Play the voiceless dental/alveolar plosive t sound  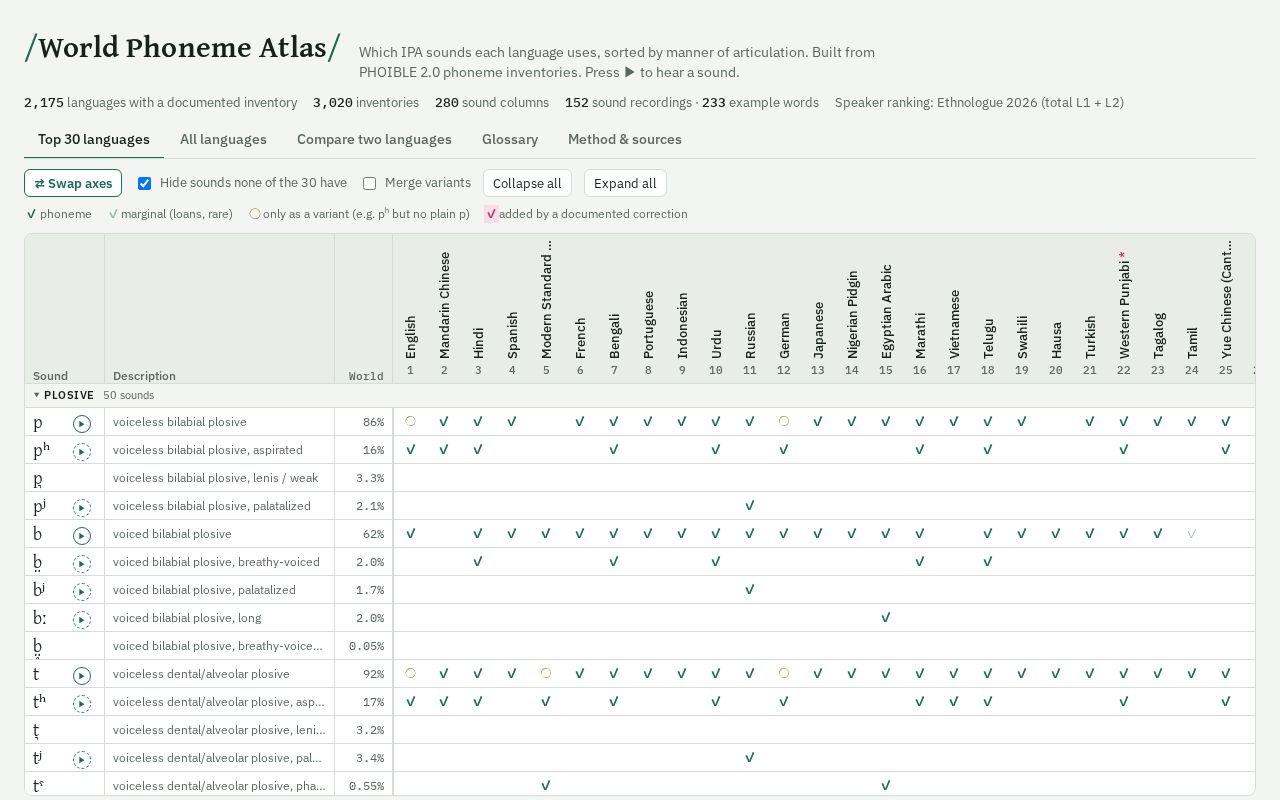[x=82, y=676]
